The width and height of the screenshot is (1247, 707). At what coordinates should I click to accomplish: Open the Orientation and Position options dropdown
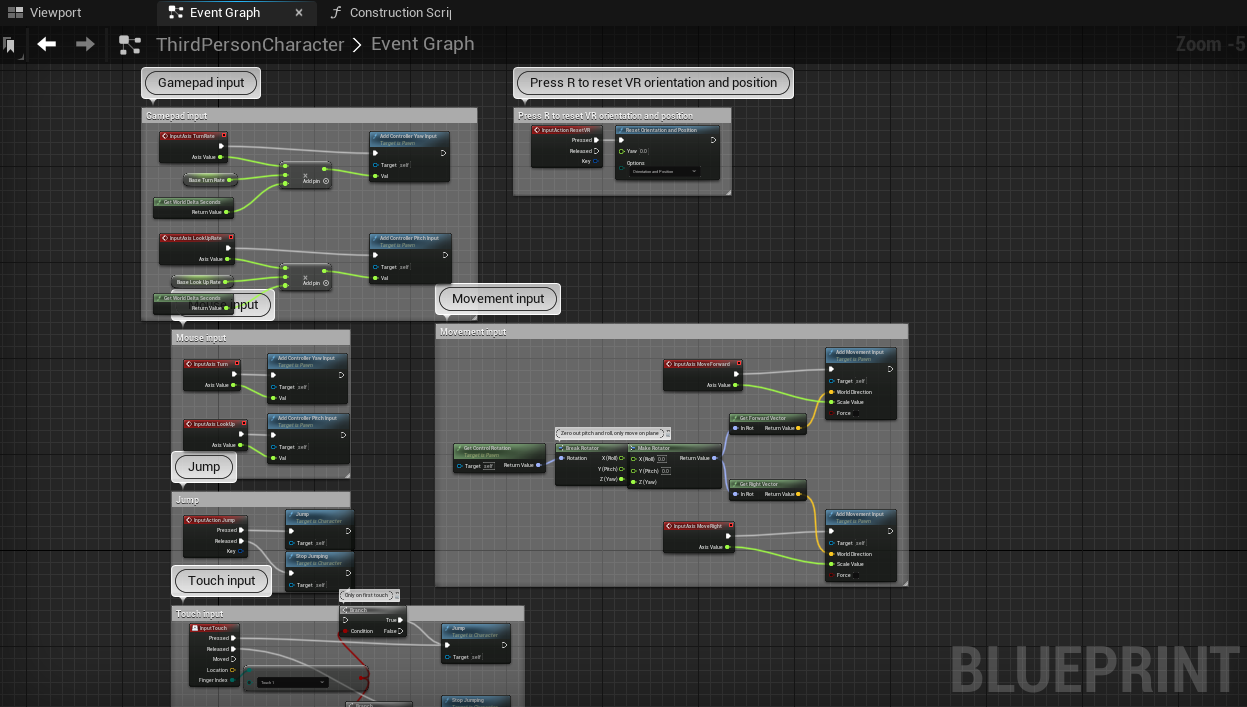pos(664,171)
